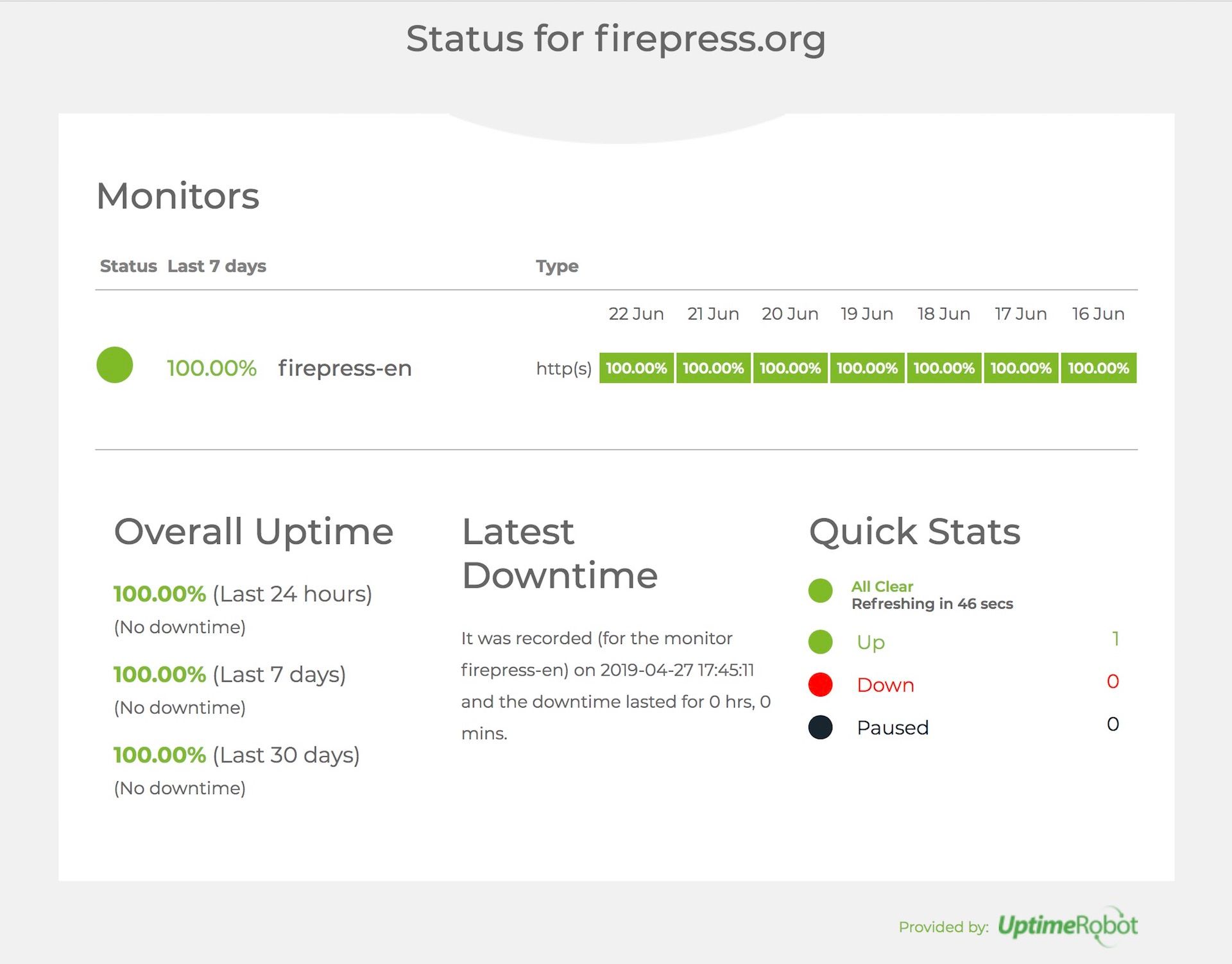Image resolution: width=1232 pixels, height=964 pixels.
Task: Select the 19 Jun uptime bar
Action: tap(868, 368)
